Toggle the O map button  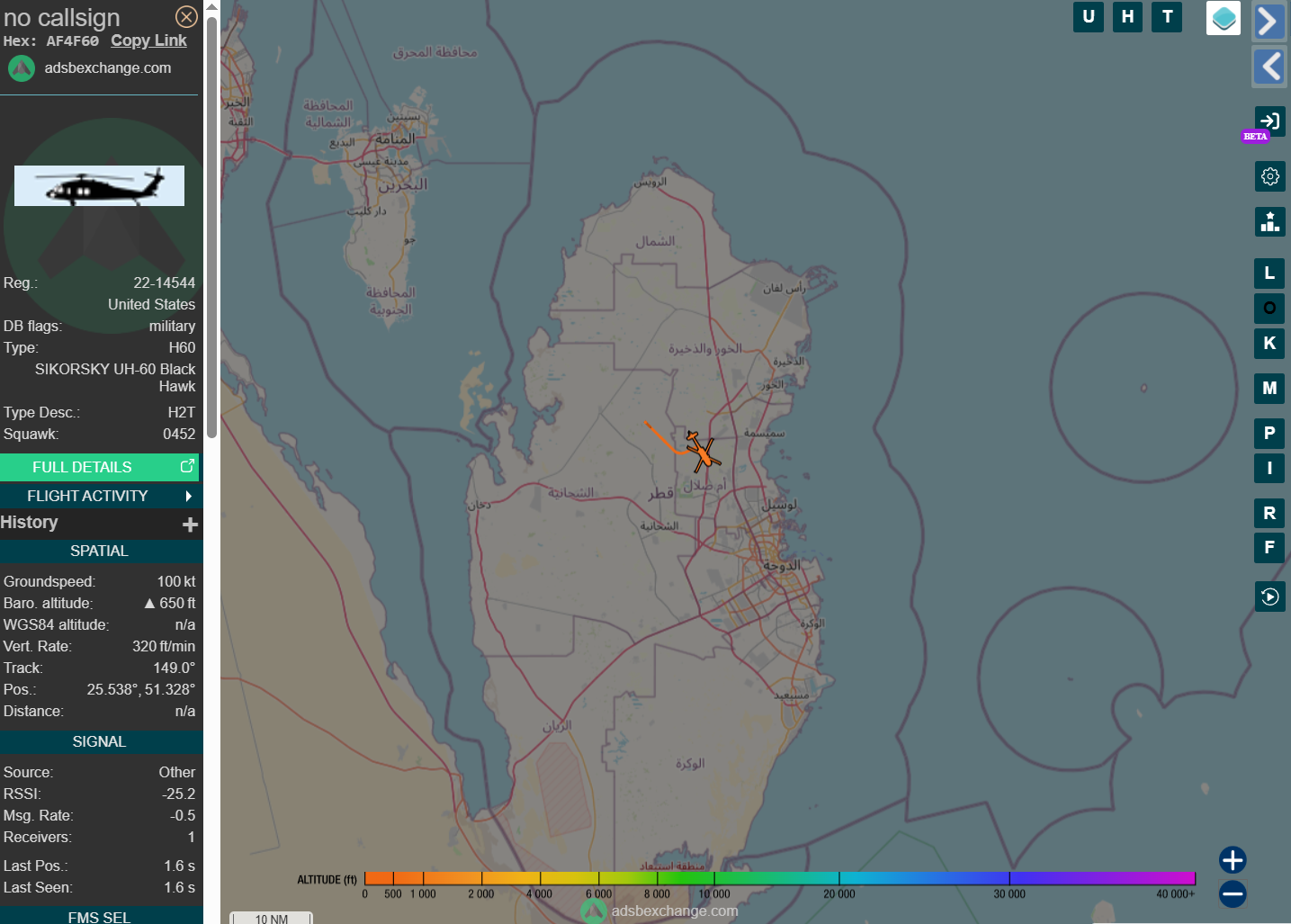point(1269,308)
